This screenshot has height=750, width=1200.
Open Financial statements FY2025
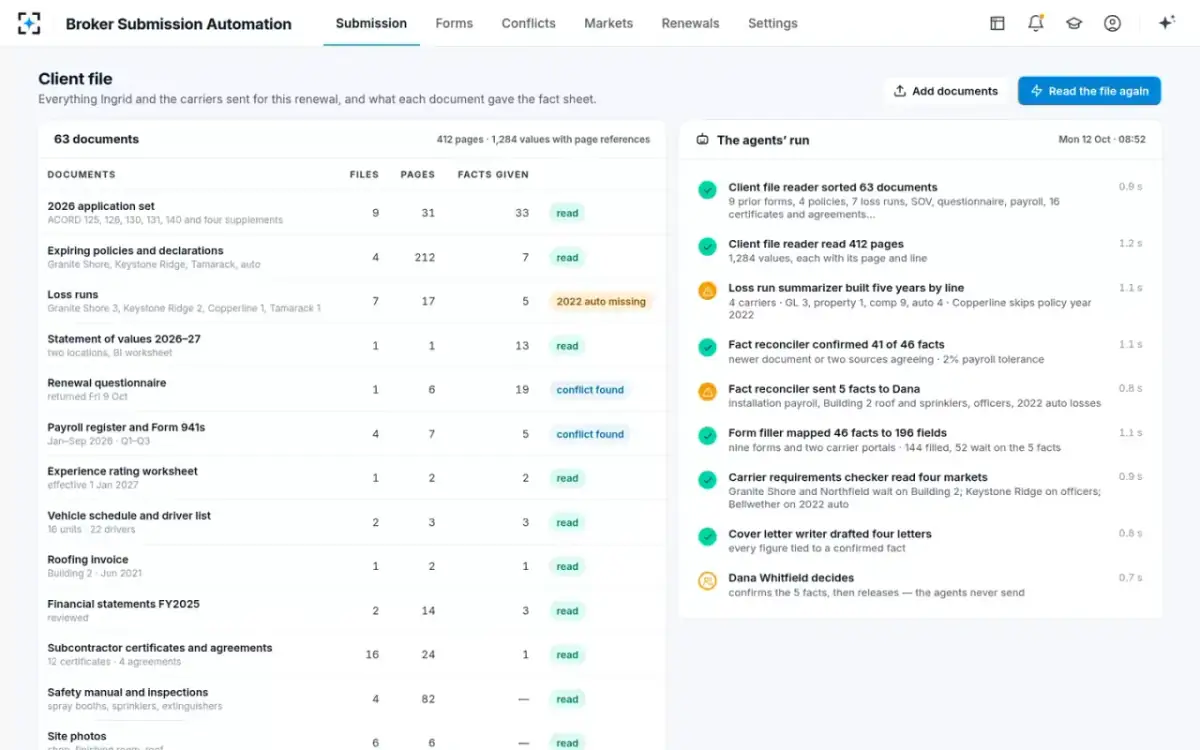(352, 610)
